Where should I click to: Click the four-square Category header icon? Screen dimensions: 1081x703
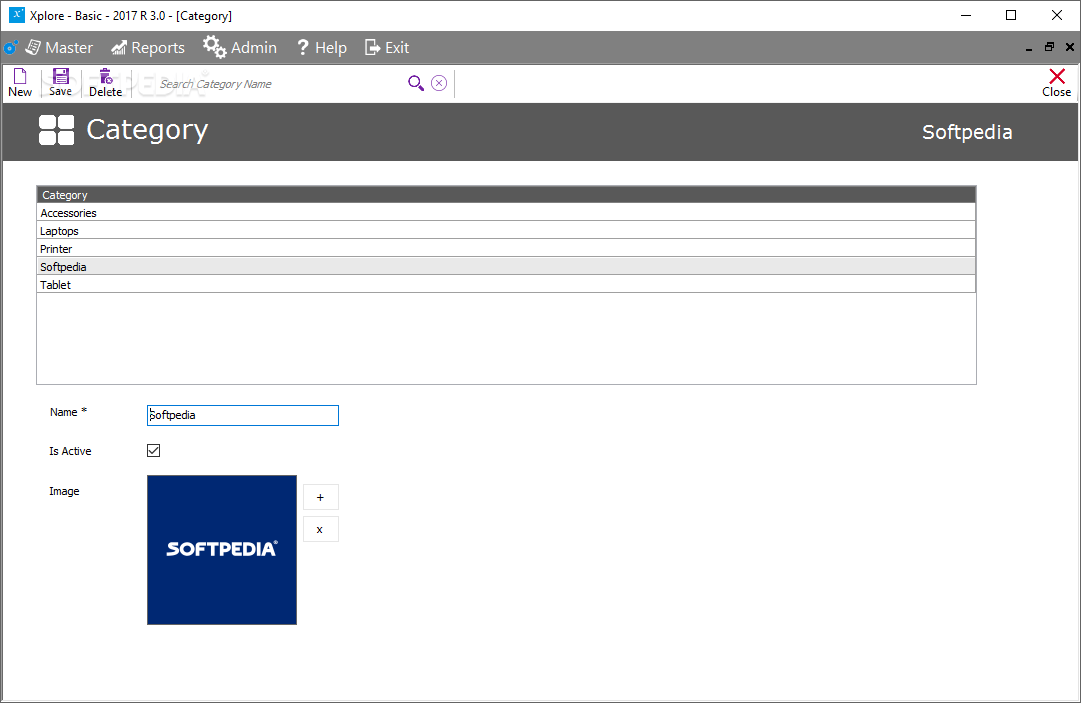coord(57,130)
